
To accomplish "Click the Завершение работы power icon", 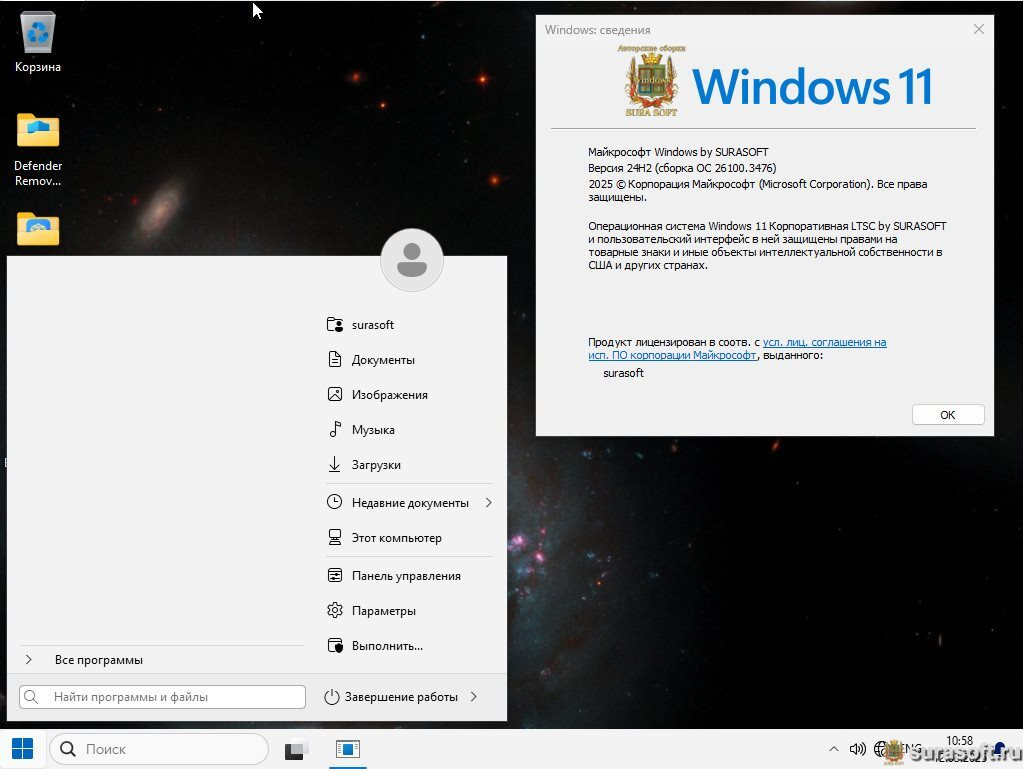I will coord(331,697).
